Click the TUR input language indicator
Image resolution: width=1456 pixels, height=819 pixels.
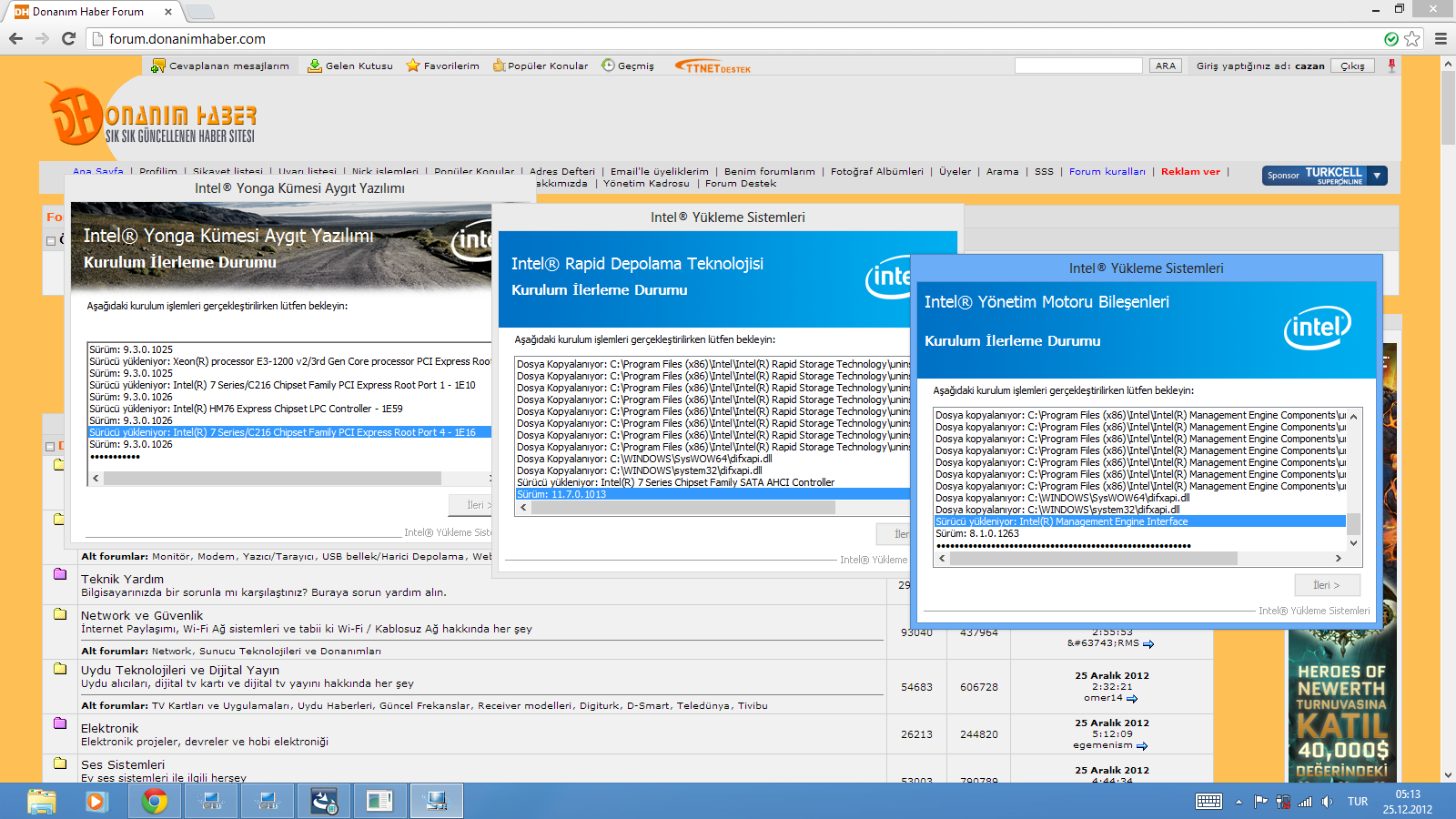[1358, 802]
